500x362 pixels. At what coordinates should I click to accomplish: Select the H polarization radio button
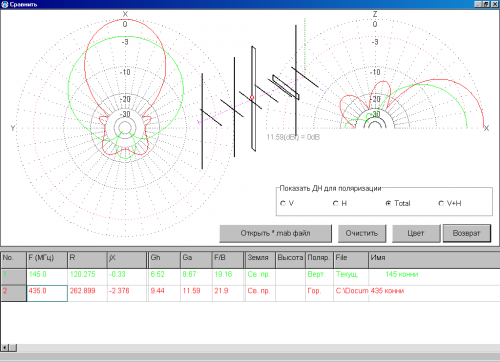(x=336, y=203)
